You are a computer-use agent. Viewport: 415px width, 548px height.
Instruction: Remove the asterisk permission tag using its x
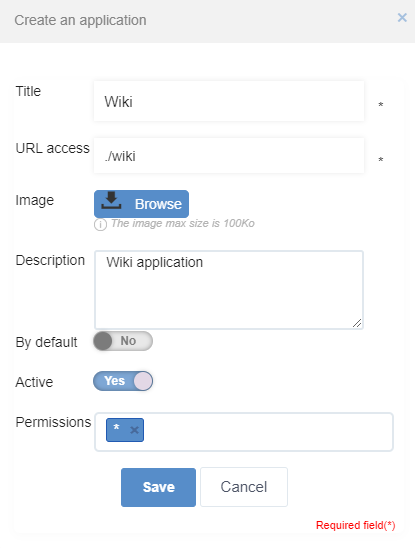tap(134, 430)
